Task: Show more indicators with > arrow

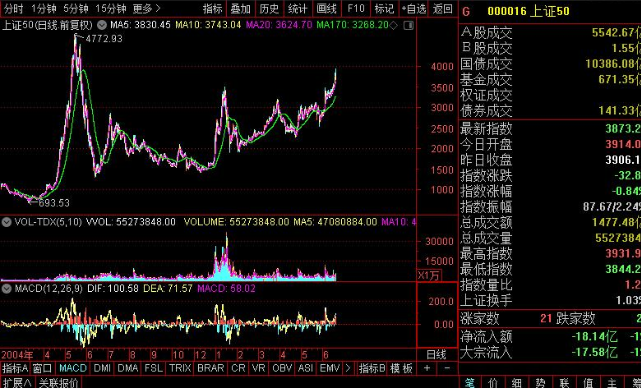Action: coord(348,368)
